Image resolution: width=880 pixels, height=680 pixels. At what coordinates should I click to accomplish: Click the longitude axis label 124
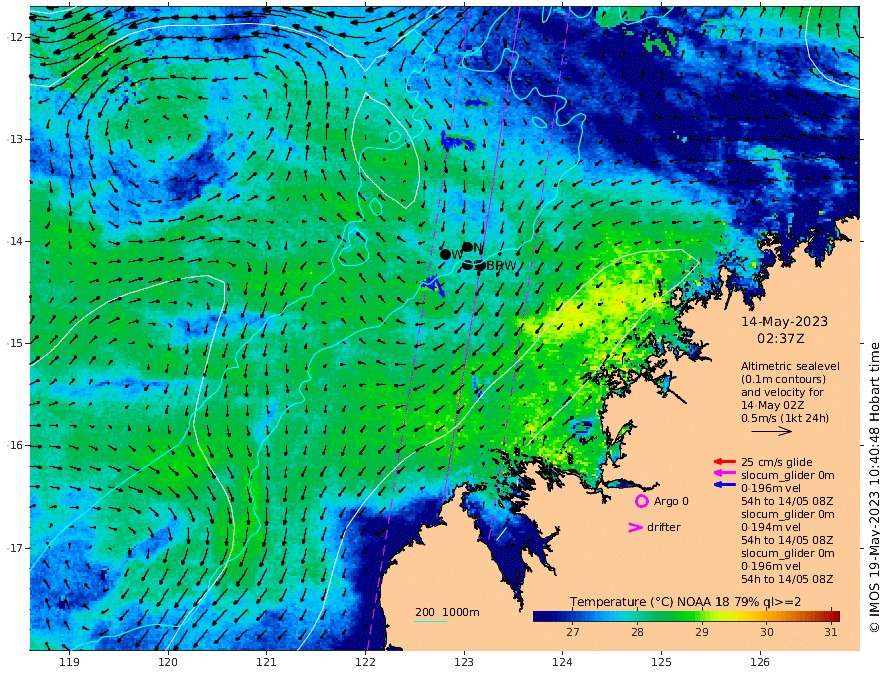click(562, 662)
